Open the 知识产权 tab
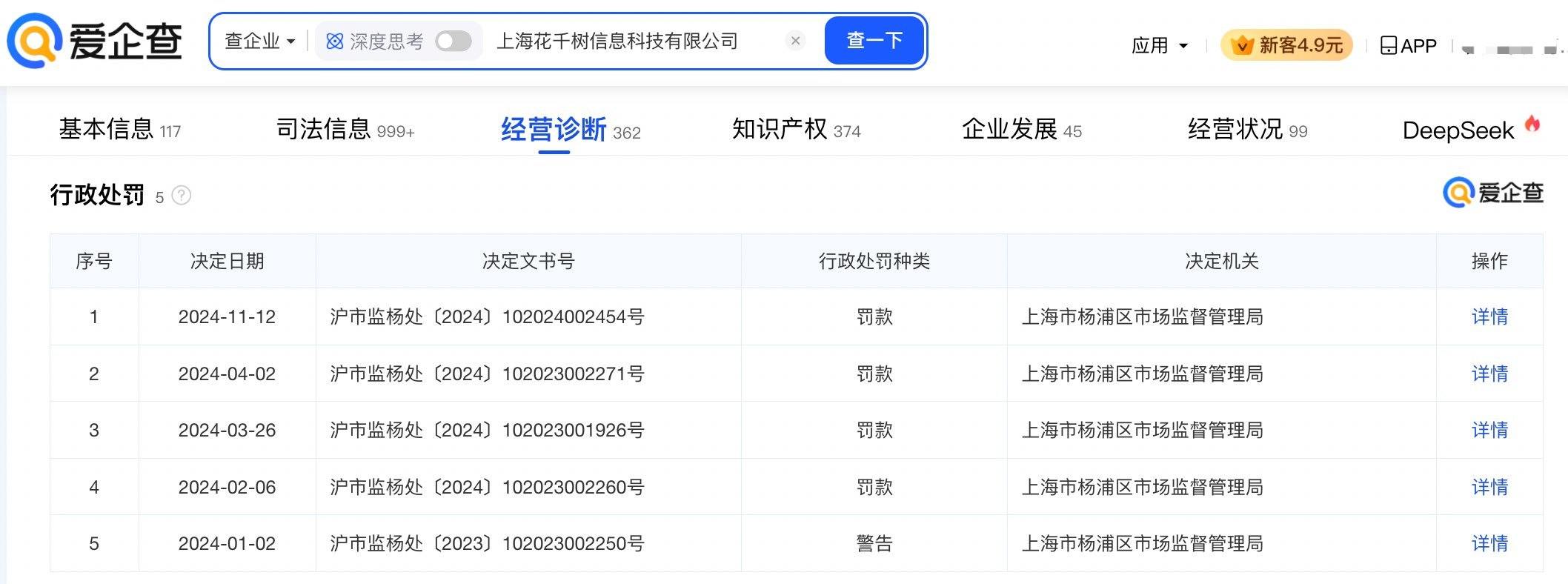Image resolution: width=1568 pixels, height=584 pixels. (x=797, y=130)
